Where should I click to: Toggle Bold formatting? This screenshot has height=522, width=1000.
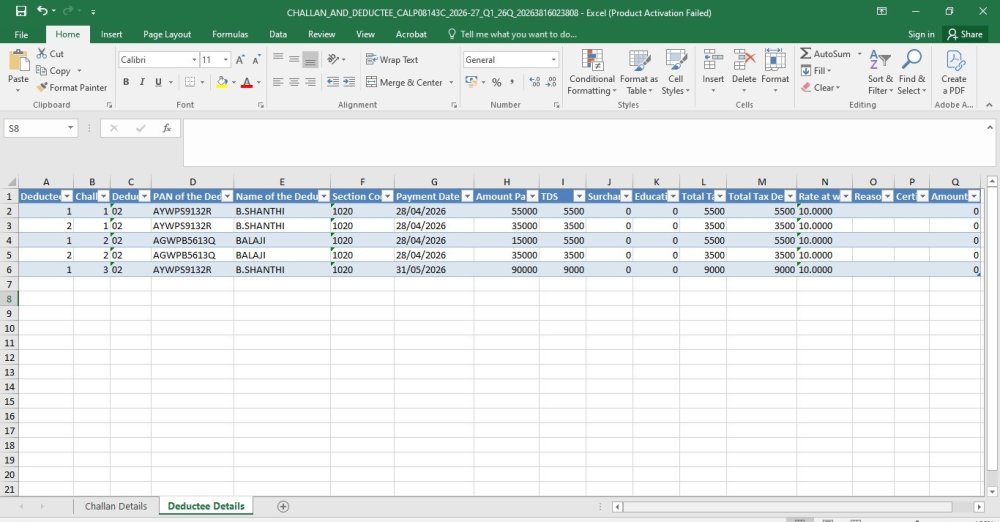pyautogui.click(x=126, y=82)
